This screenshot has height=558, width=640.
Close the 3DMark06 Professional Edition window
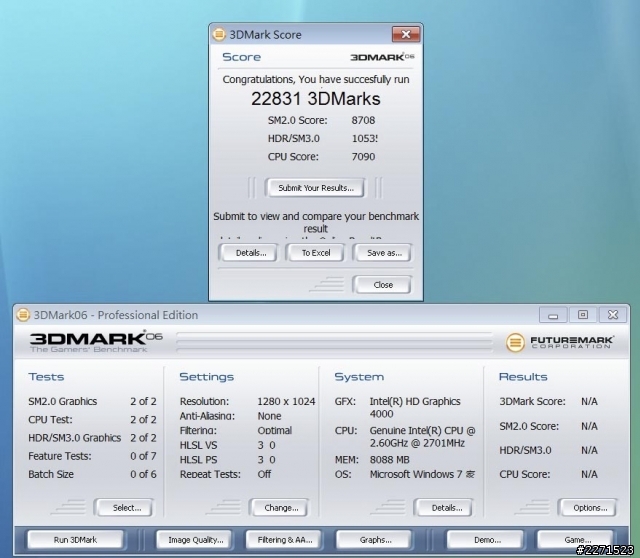click(613, 315)
